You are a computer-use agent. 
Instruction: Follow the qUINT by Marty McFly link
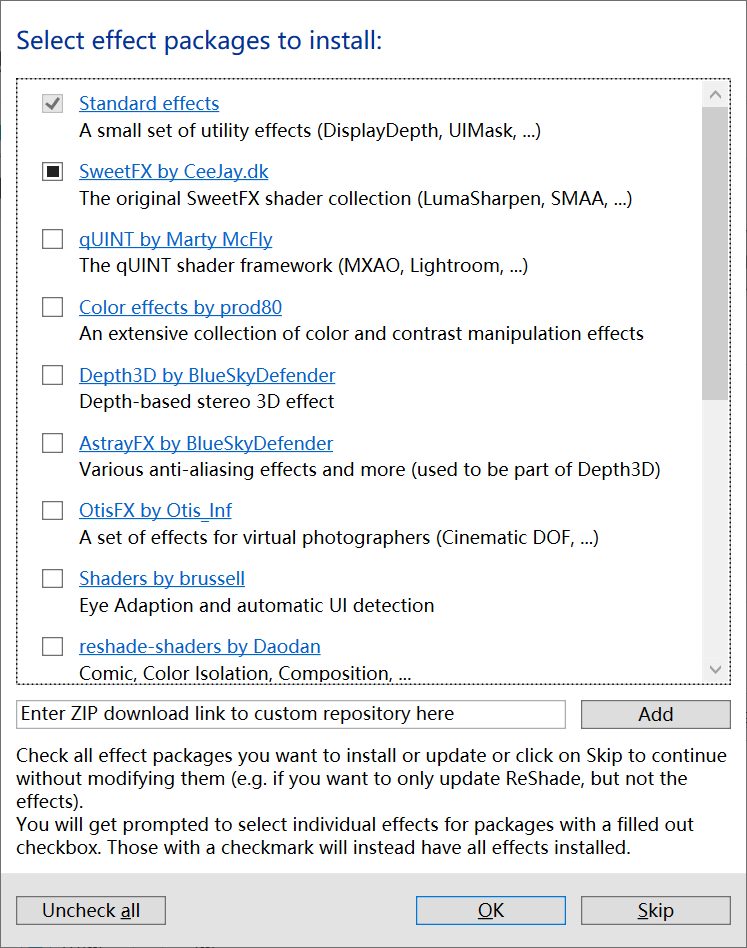pyautogui.click(x=176, y=240)
